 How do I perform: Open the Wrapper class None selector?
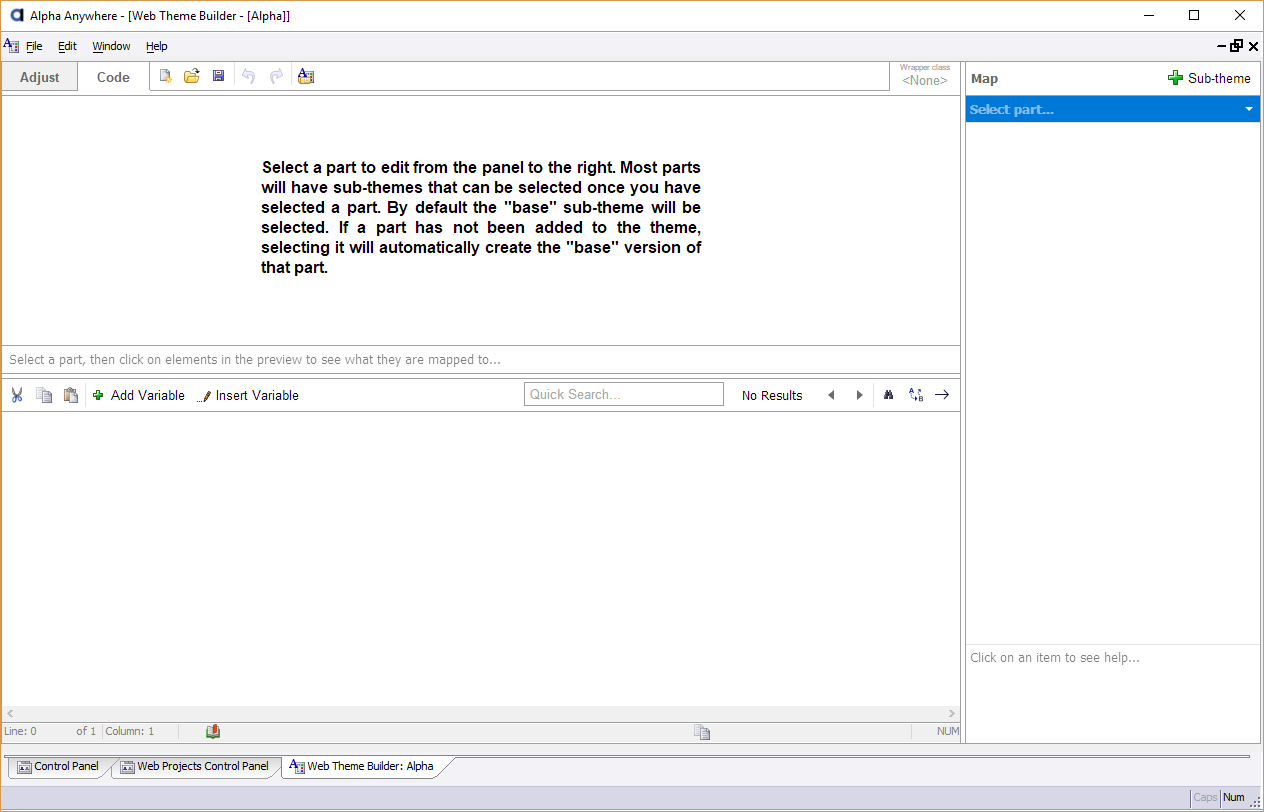[x=925, y=80]
